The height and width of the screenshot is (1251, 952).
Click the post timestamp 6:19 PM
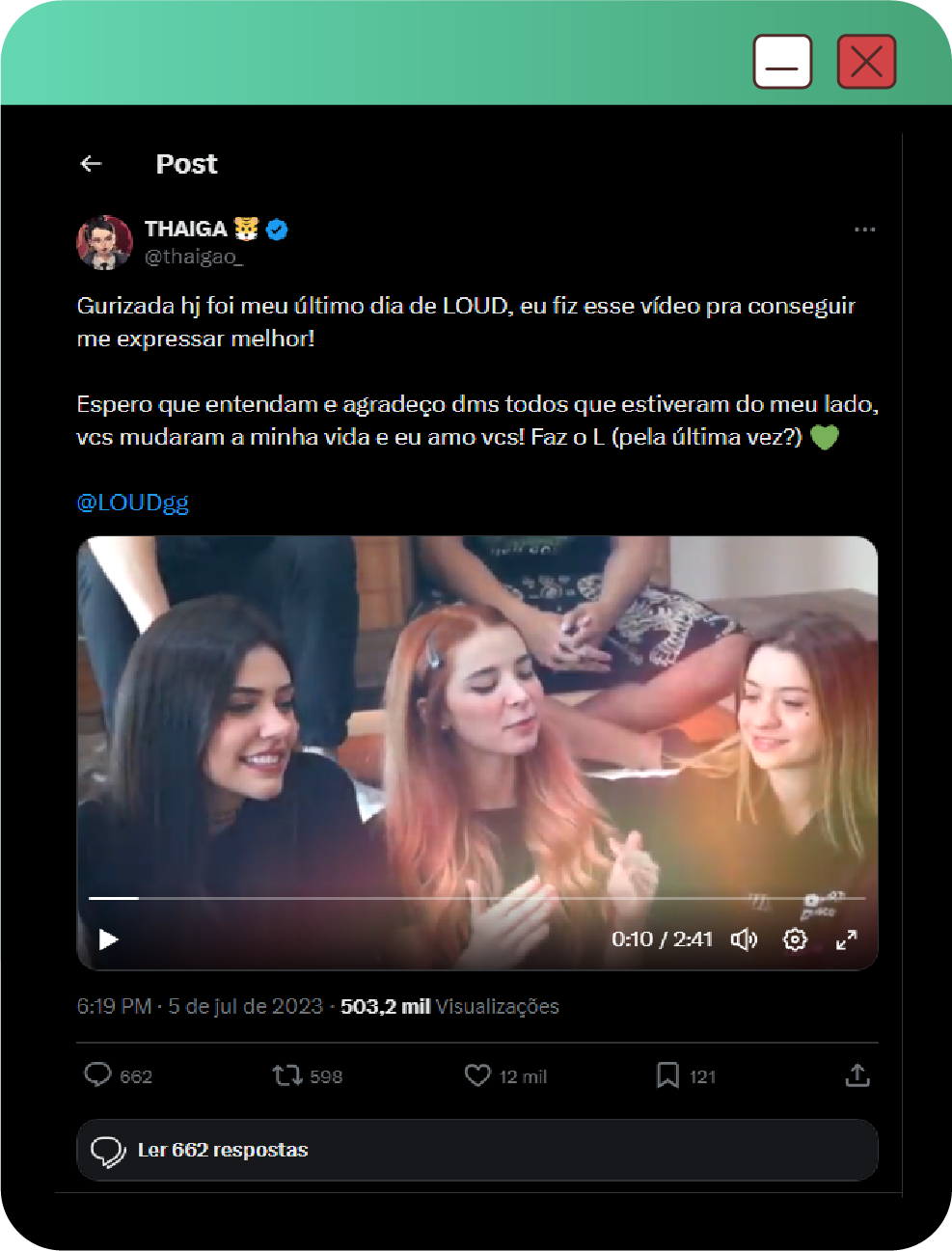click(114, 1006)
